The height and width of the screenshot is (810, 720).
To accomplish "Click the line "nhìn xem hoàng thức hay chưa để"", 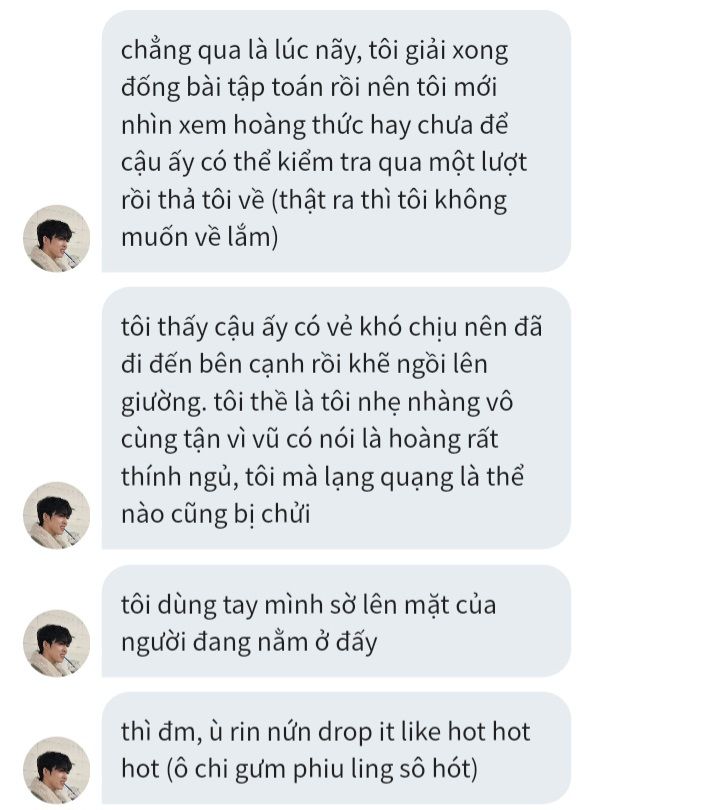I will [x=315, y=126].
